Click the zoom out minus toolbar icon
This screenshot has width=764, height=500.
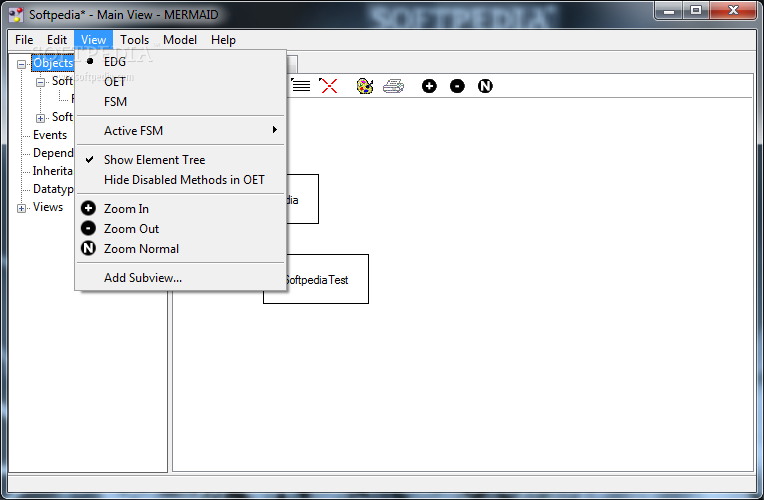[457, 86]
